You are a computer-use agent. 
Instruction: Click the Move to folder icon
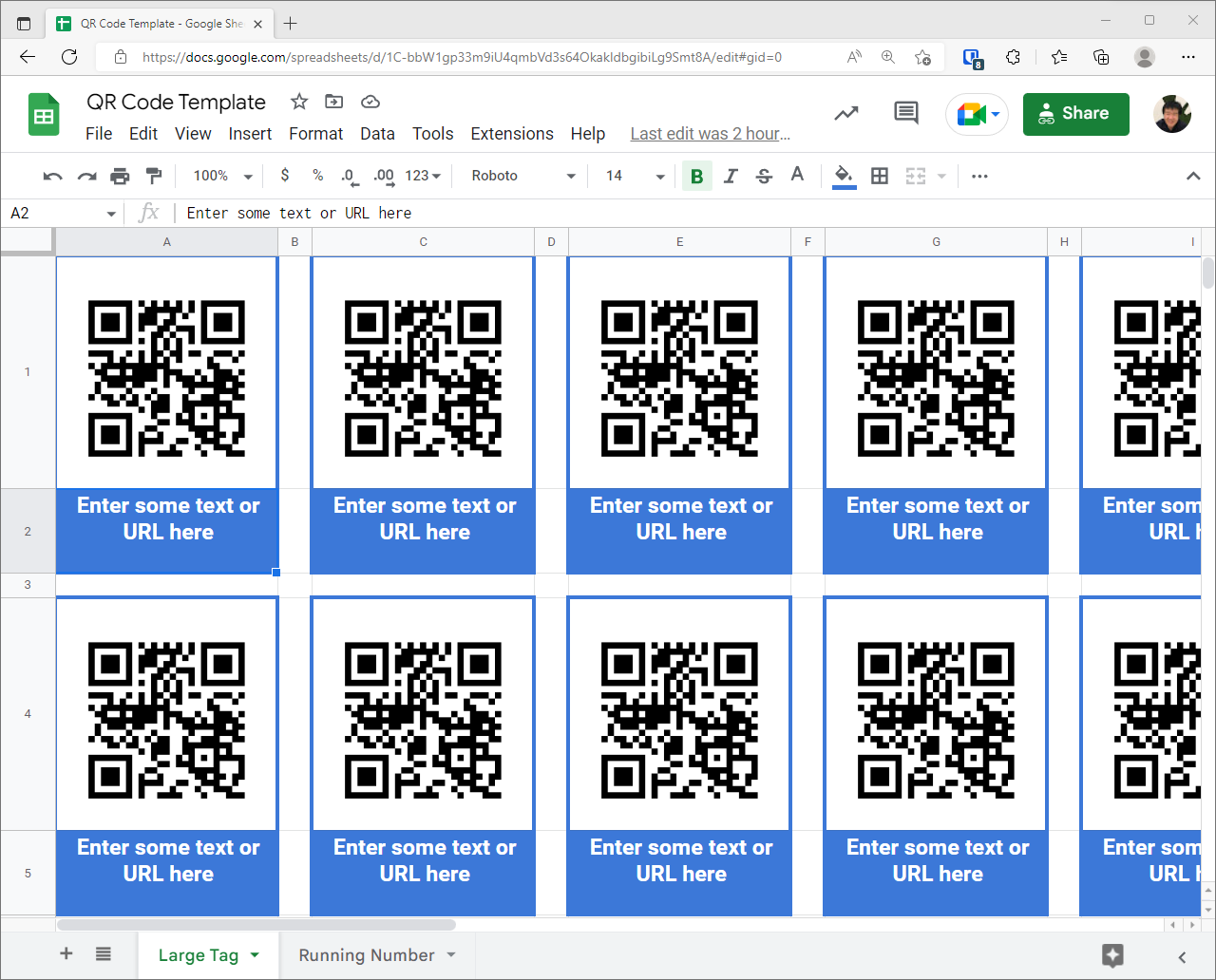coord(334,102)
